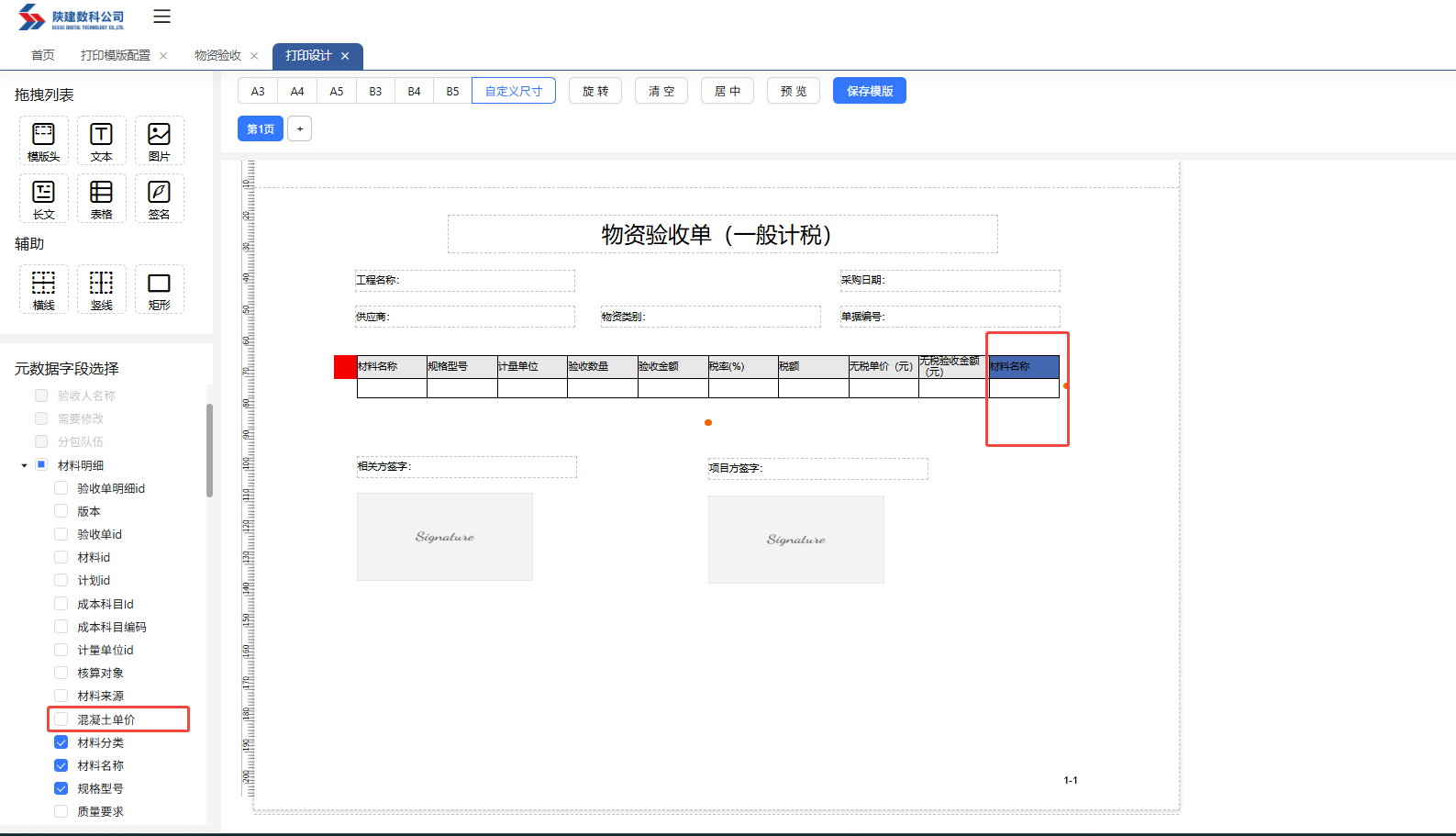The image size is (1456, 836).
Task: Choose the 图片 image component
Action: (x=159, y=140)
